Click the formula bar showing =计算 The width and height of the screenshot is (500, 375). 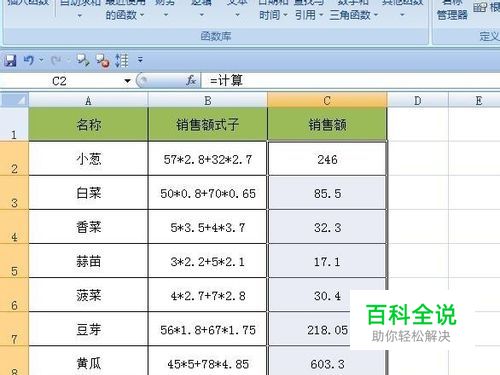[350, 81]
